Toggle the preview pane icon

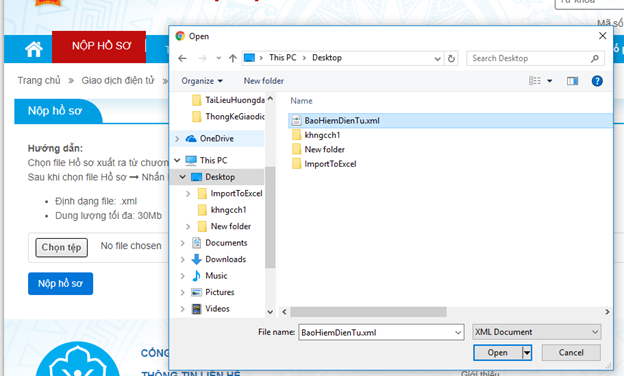click(572, 81)
